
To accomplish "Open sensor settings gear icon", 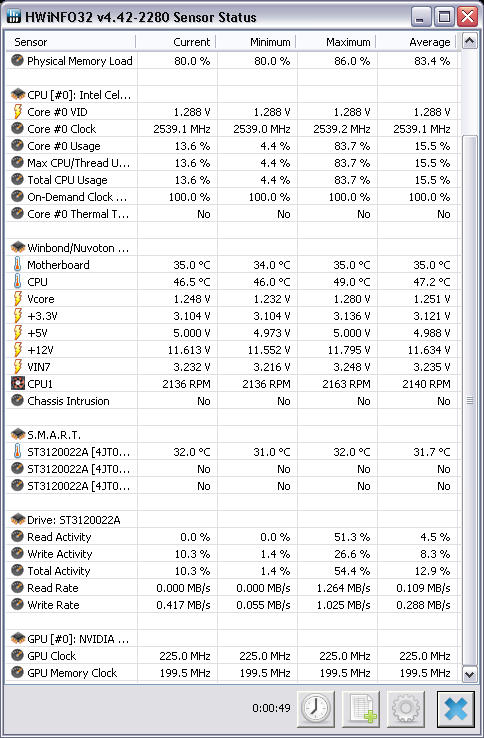I will pyautogui.click(x=406, y=708).
